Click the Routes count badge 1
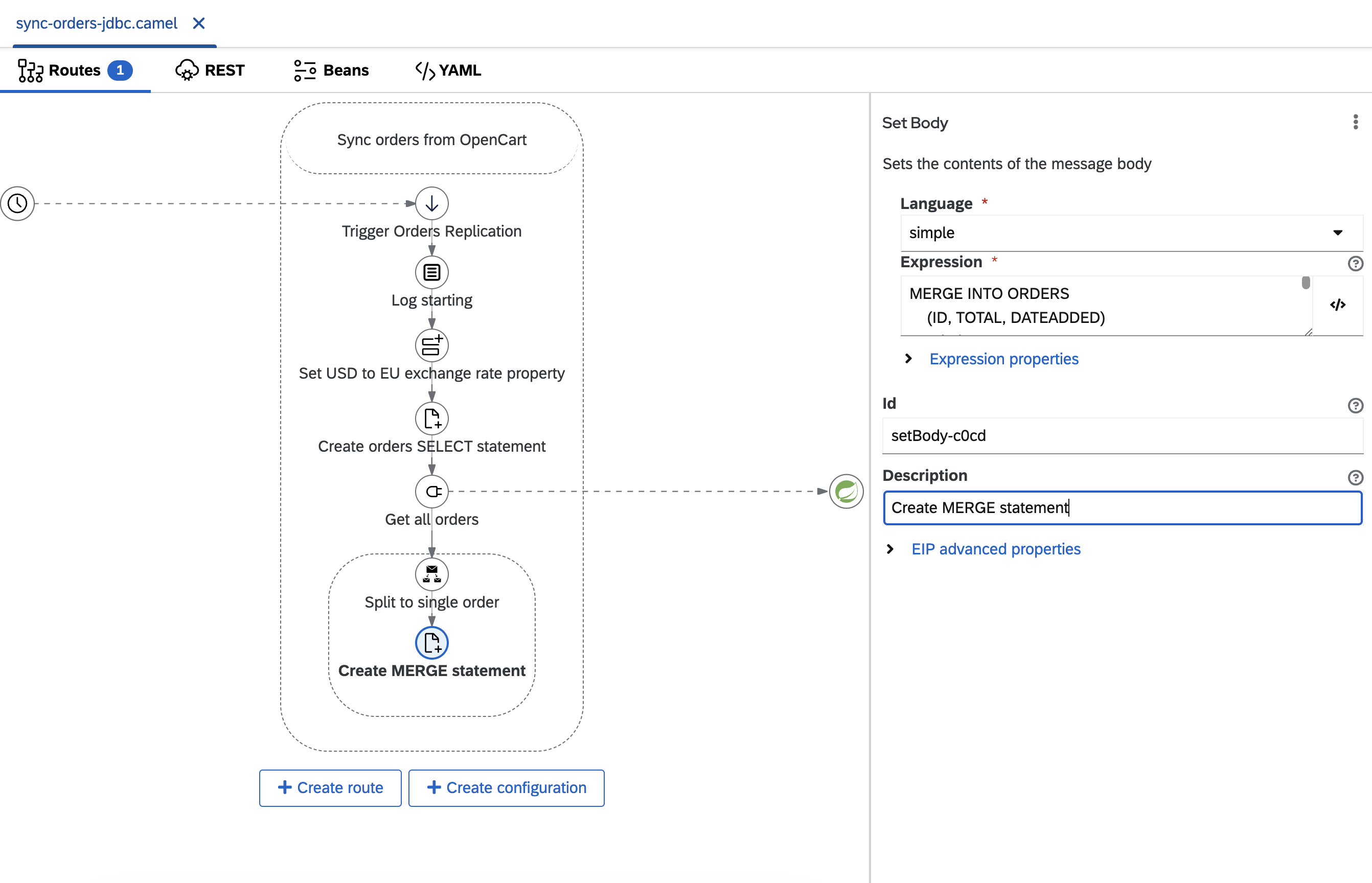The height and width of the screenshot is (883, 1372). [120, 70]
